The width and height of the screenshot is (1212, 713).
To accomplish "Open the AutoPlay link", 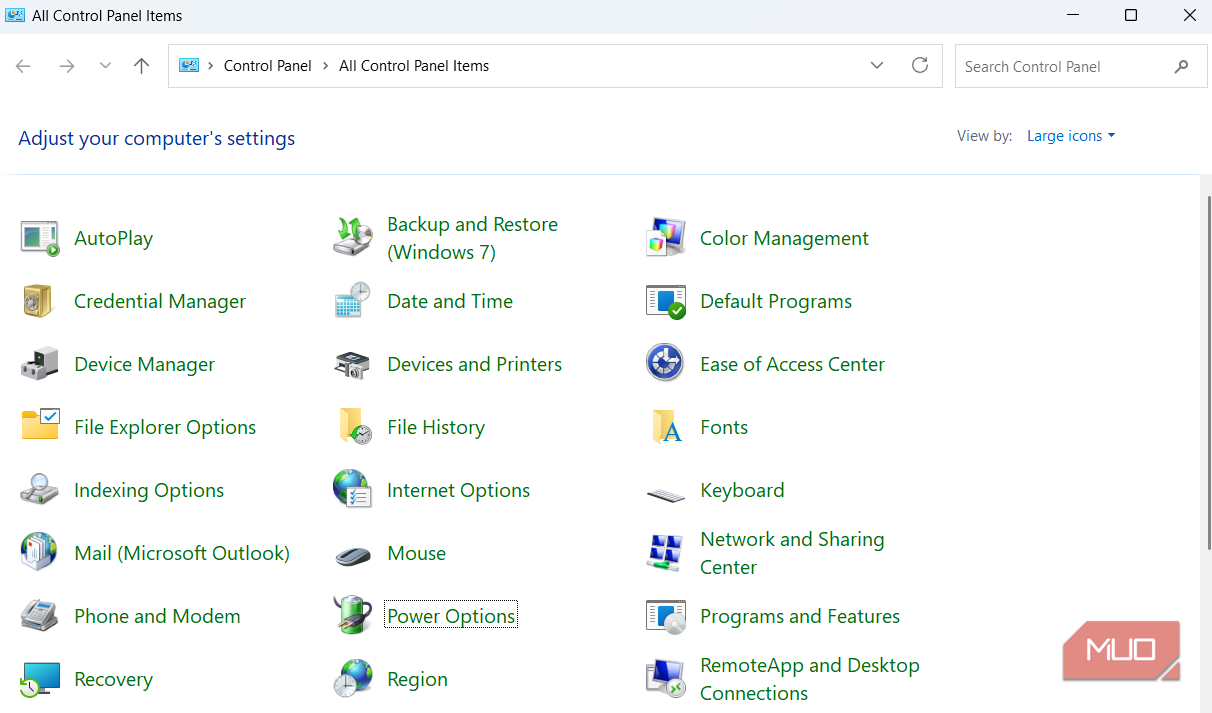I will pyautogui.click(x=114, y=238).
